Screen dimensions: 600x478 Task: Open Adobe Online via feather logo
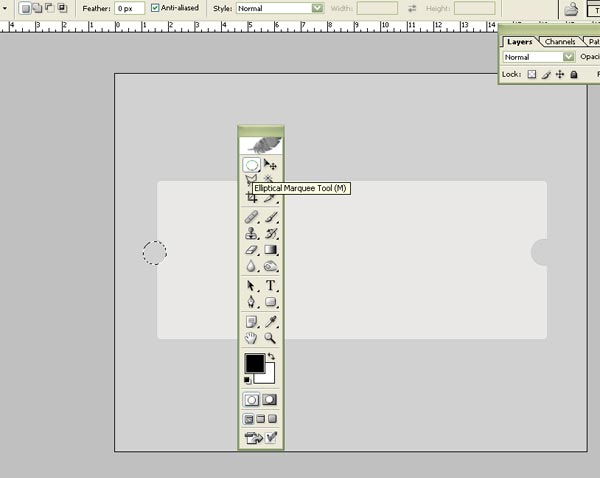(x=261, y=145)
